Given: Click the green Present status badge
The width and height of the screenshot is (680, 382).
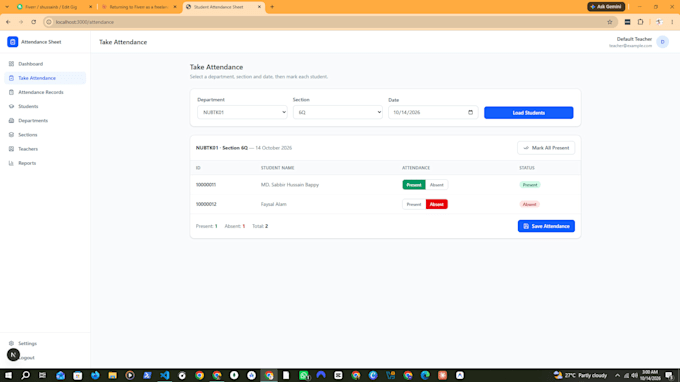Looking at the screenshot, I should coord(530,185).
